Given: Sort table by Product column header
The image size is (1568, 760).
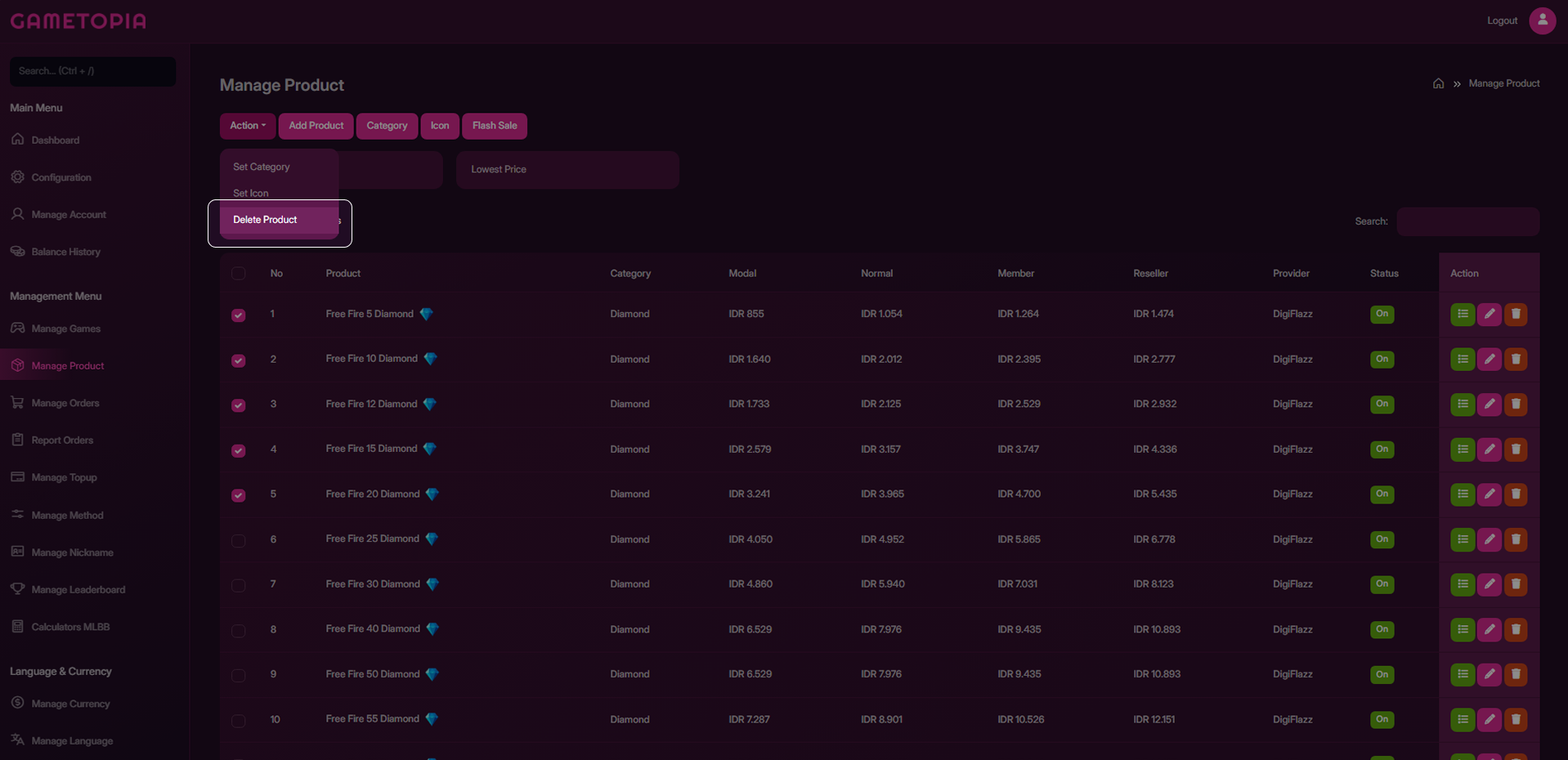Looking at the screenshot, I should [x=343, y=273].
